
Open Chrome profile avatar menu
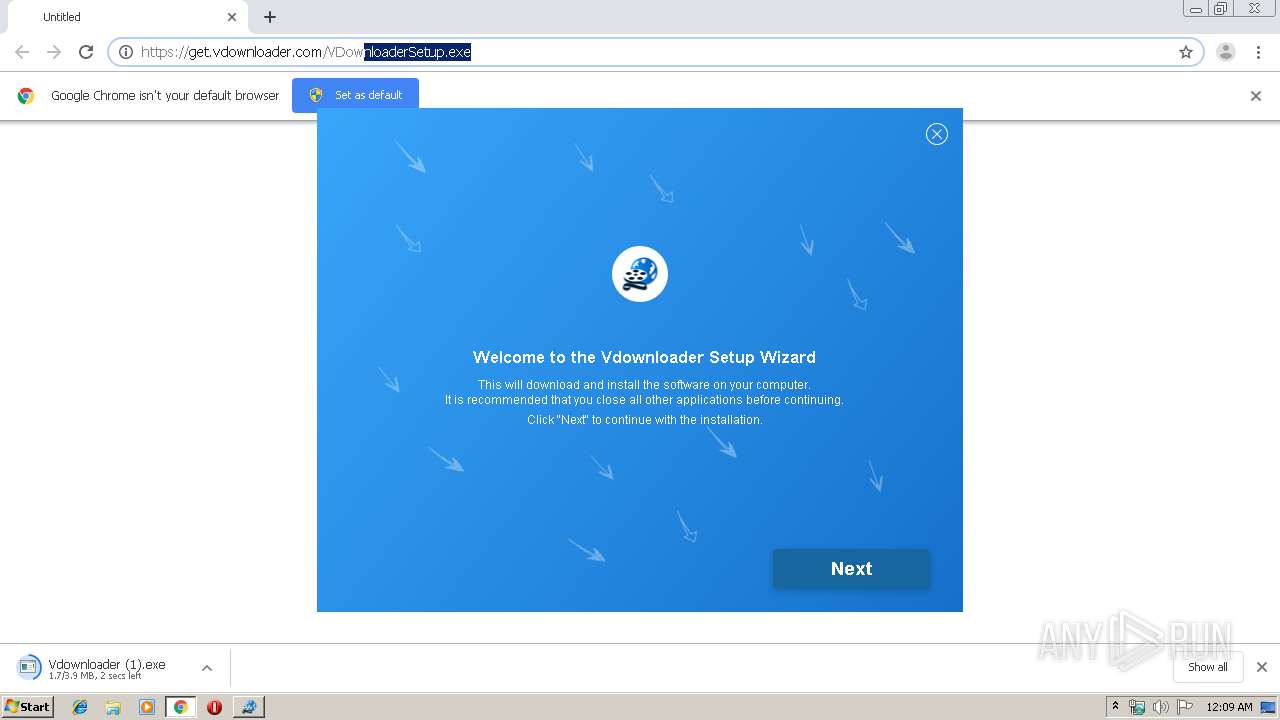(1226, 52)
